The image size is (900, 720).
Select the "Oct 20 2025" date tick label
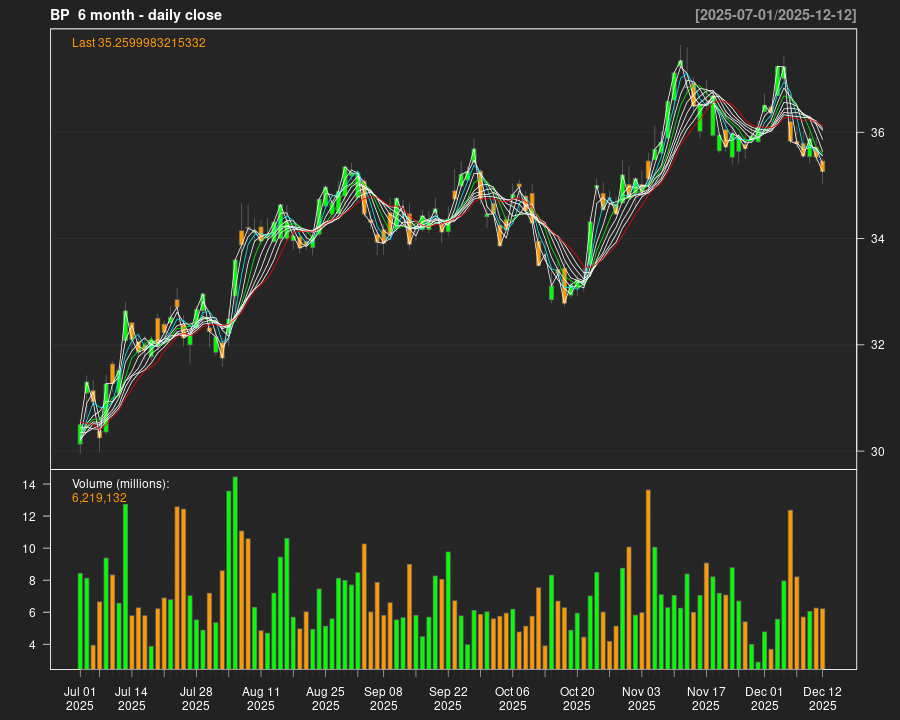pos(577,698)
